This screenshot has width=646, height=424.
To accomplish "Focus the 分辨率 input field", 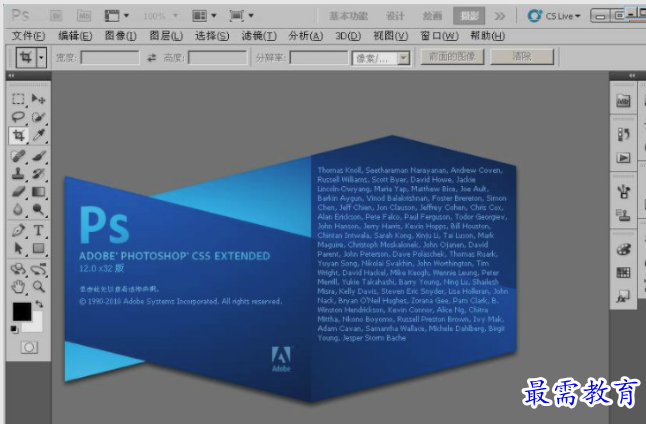I will click(x=319, y=58).
